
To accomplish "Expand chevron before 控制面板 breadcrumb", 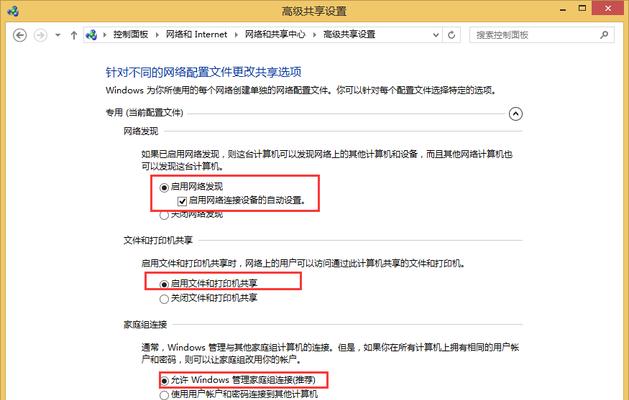I will pyautogui.click(x=105, y=35).
